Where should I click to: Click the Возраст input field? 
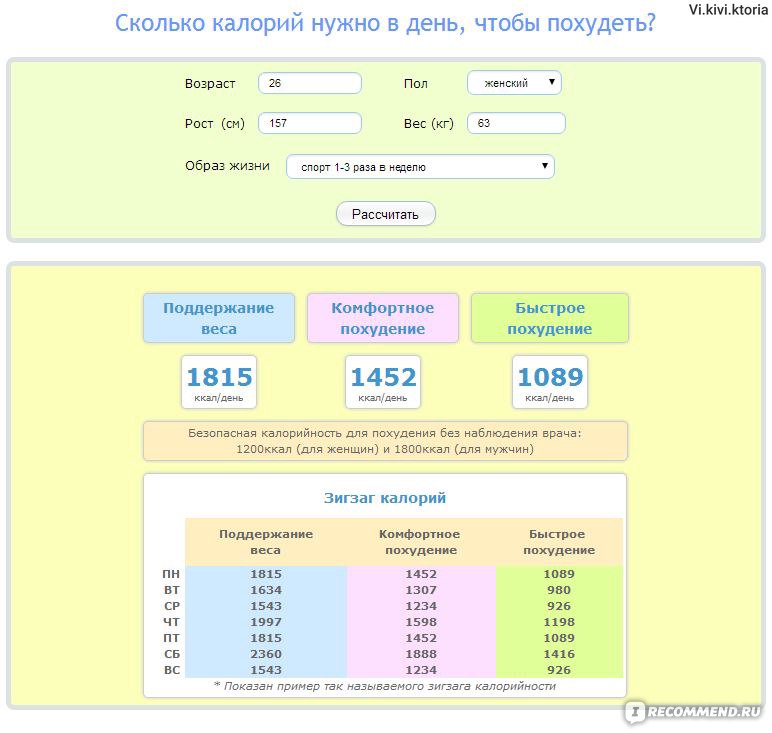click(309, 84)
